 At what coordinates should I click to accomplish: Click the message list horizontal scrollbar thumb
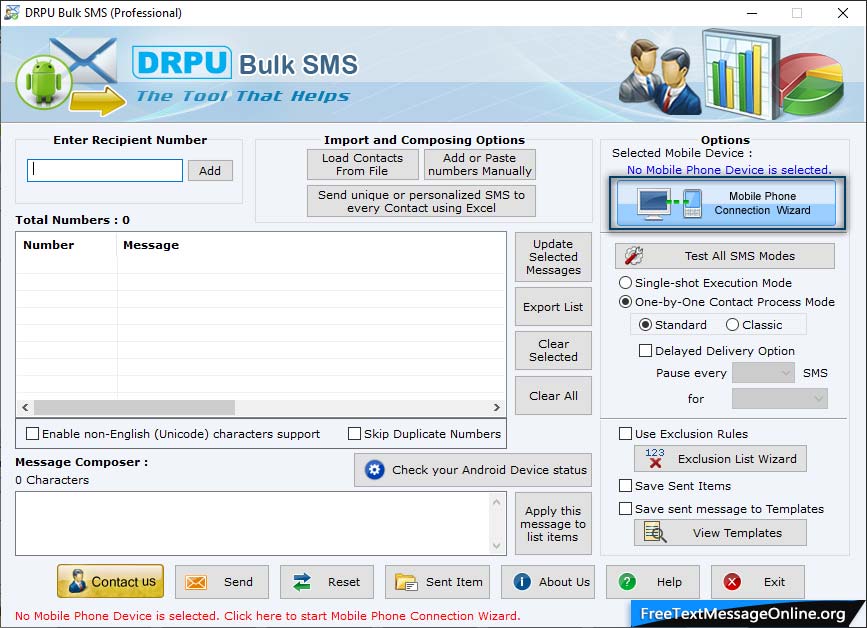point(134,407)
